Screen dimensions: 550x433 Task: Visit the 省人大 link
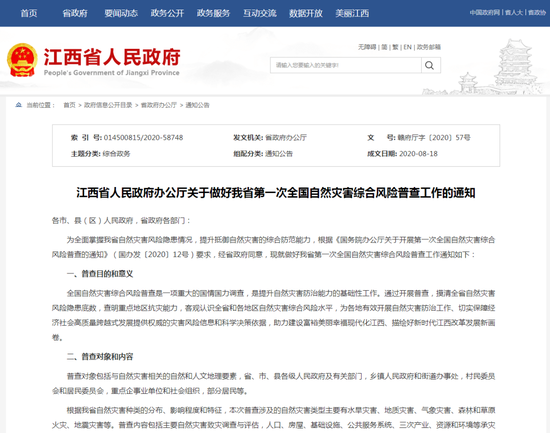[514, 13]
